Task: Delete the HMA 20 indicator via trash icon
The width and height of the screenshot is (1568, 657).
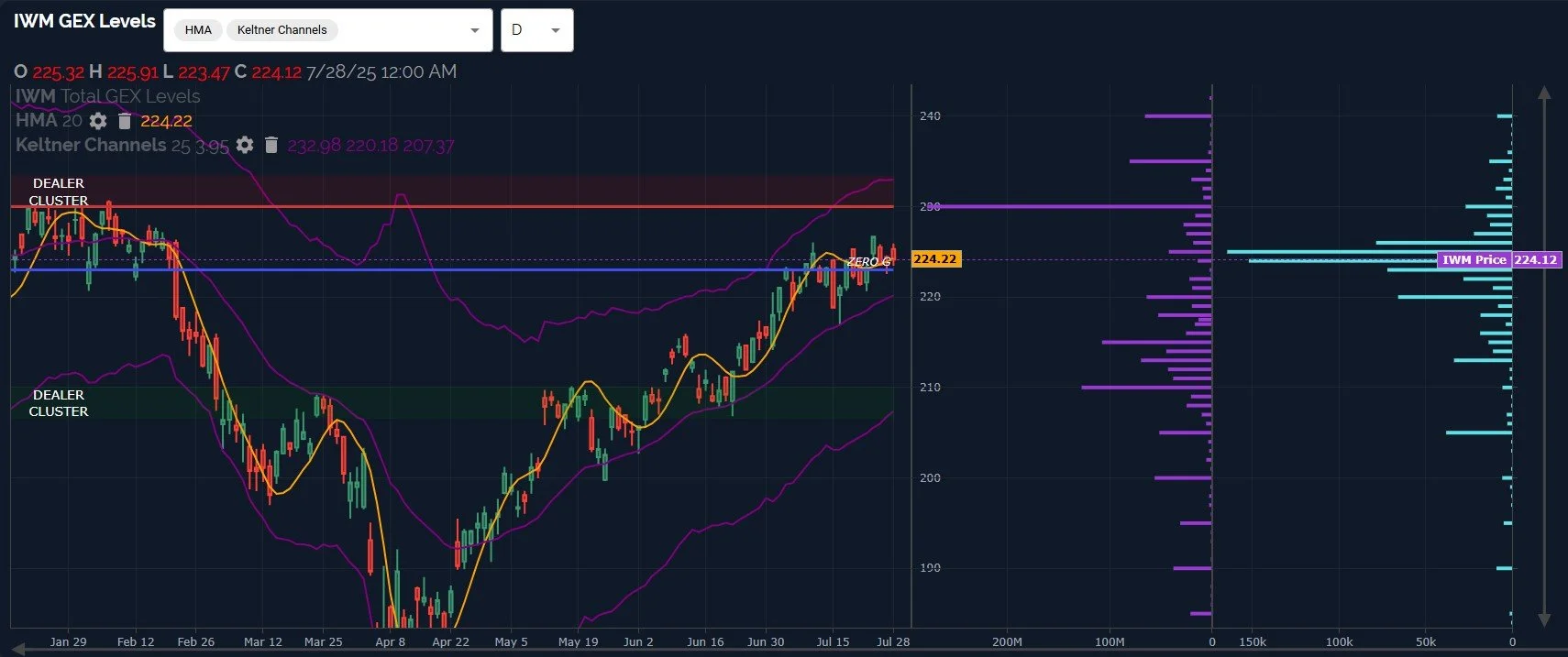Action: pyautogui.click(x=125, y=121)
